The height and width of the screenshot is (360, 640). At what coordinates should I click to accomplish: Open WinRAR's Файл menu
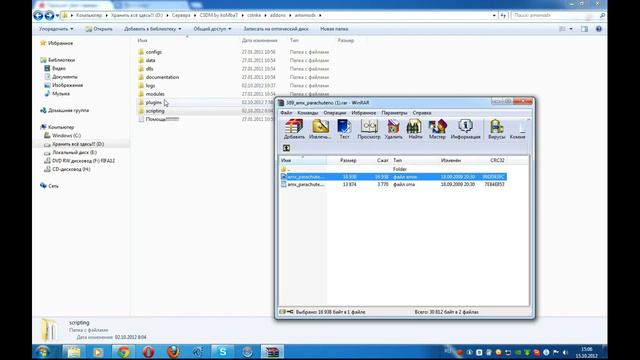point(286,113)
